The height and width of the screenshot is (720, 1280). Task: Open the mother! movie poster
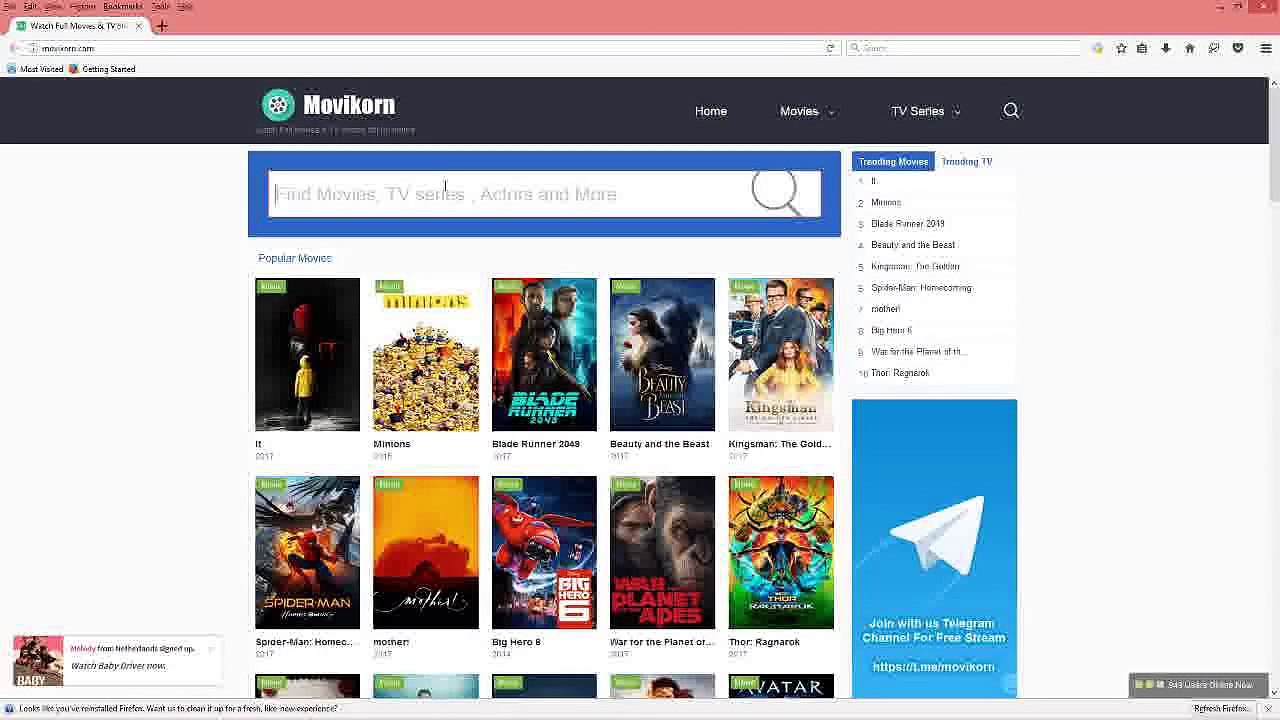pyautogui.click(x=426, y=552)
